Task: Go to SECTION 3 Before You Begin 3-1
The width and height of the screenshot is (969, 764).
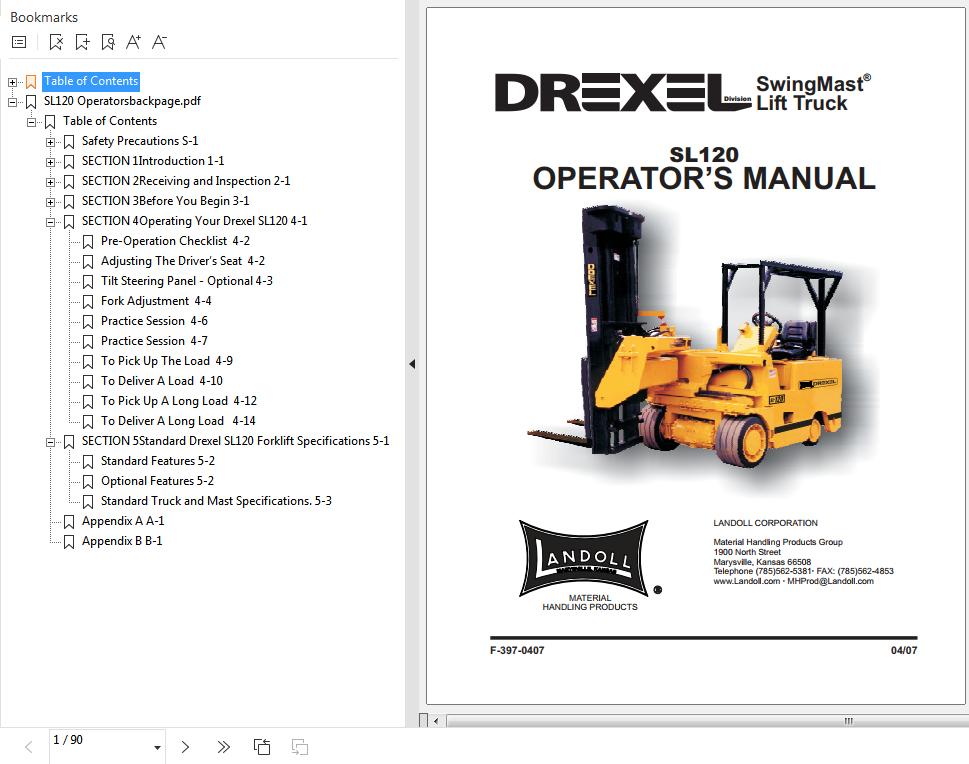Action: click(166, 201)
